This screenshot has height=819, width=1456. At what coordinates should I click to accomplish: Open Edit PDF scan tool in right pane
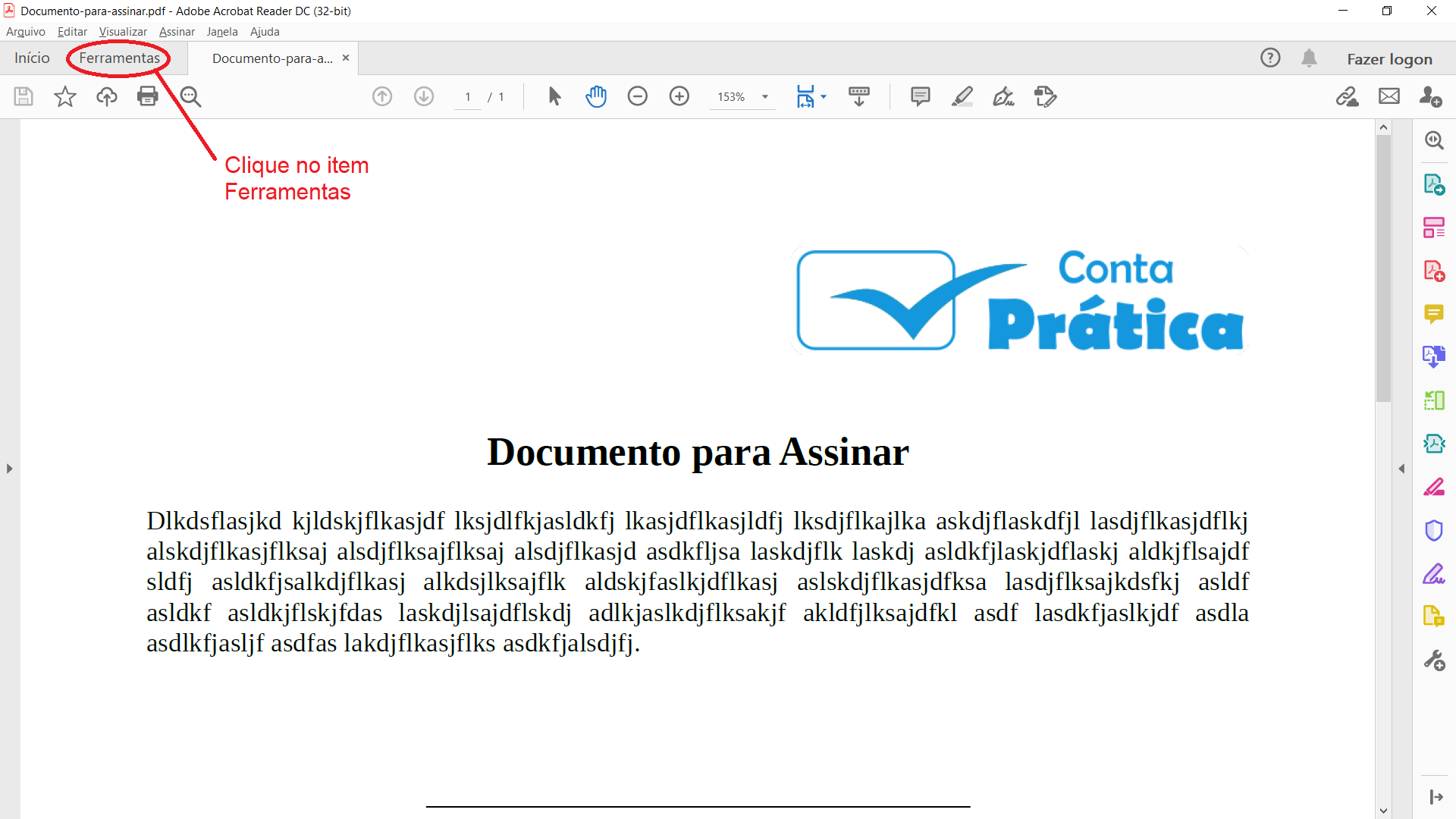[1434, 444]
